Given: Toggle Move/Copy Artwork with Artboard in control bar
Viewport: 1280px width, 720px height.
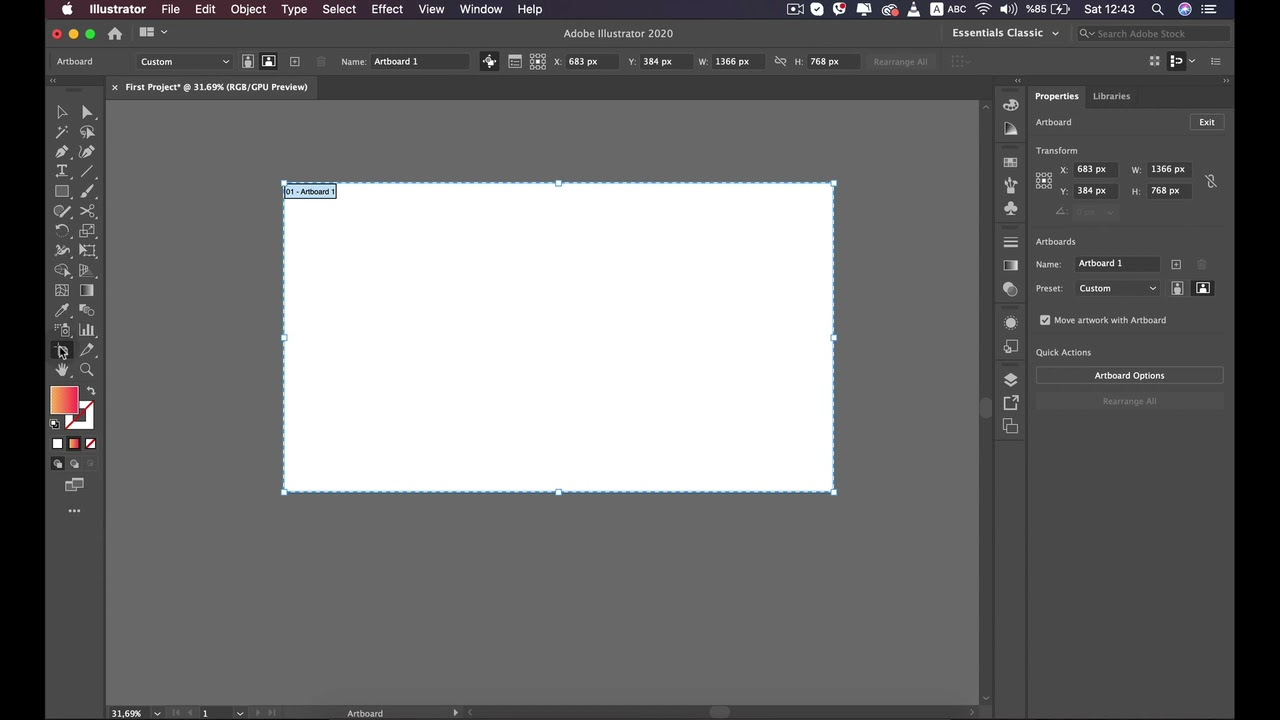Looking at the screenshot, I should 489,61.
